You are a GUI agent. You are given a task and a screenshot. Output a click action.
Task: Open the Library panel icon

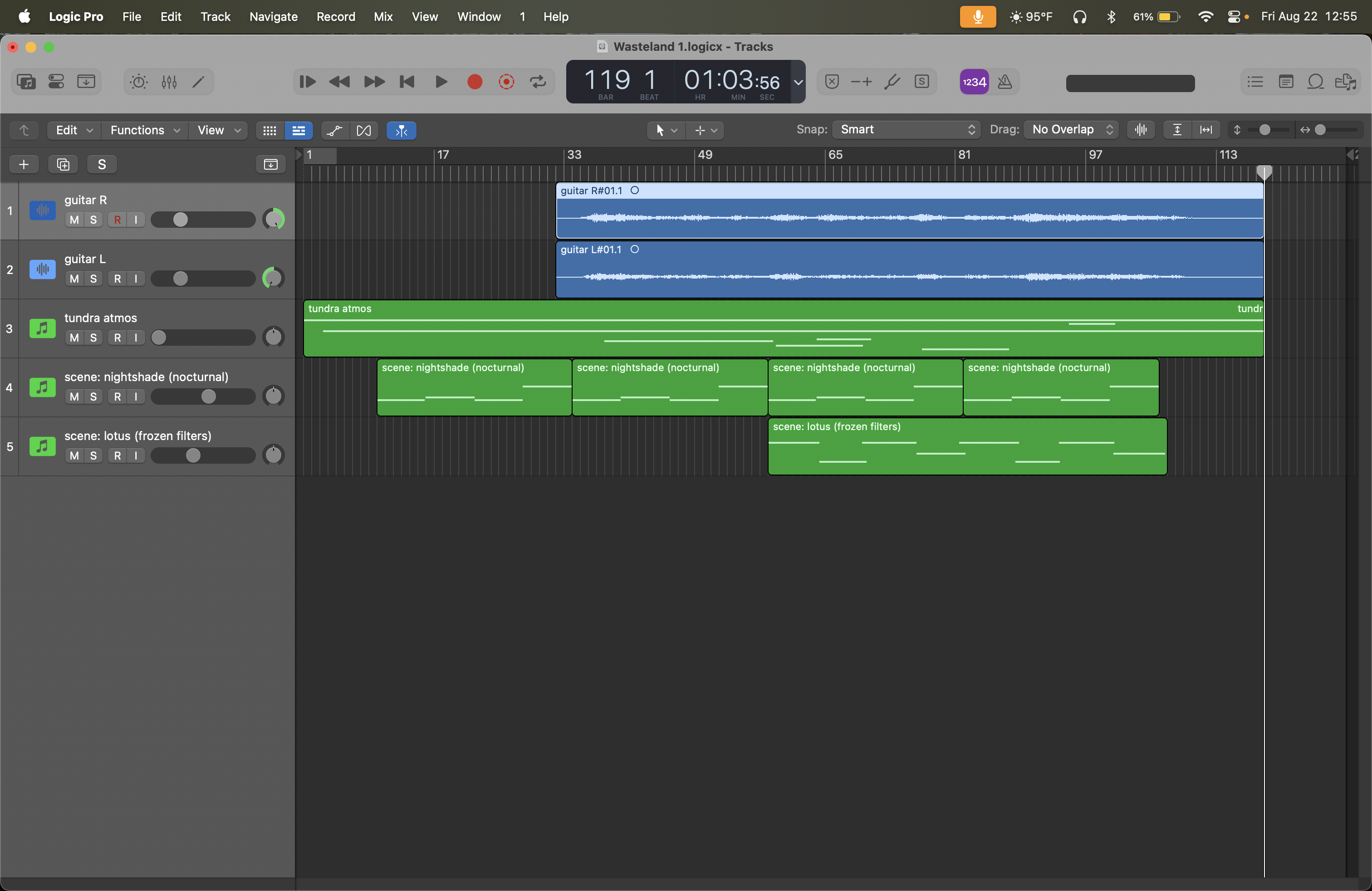[x=26, y=82]
